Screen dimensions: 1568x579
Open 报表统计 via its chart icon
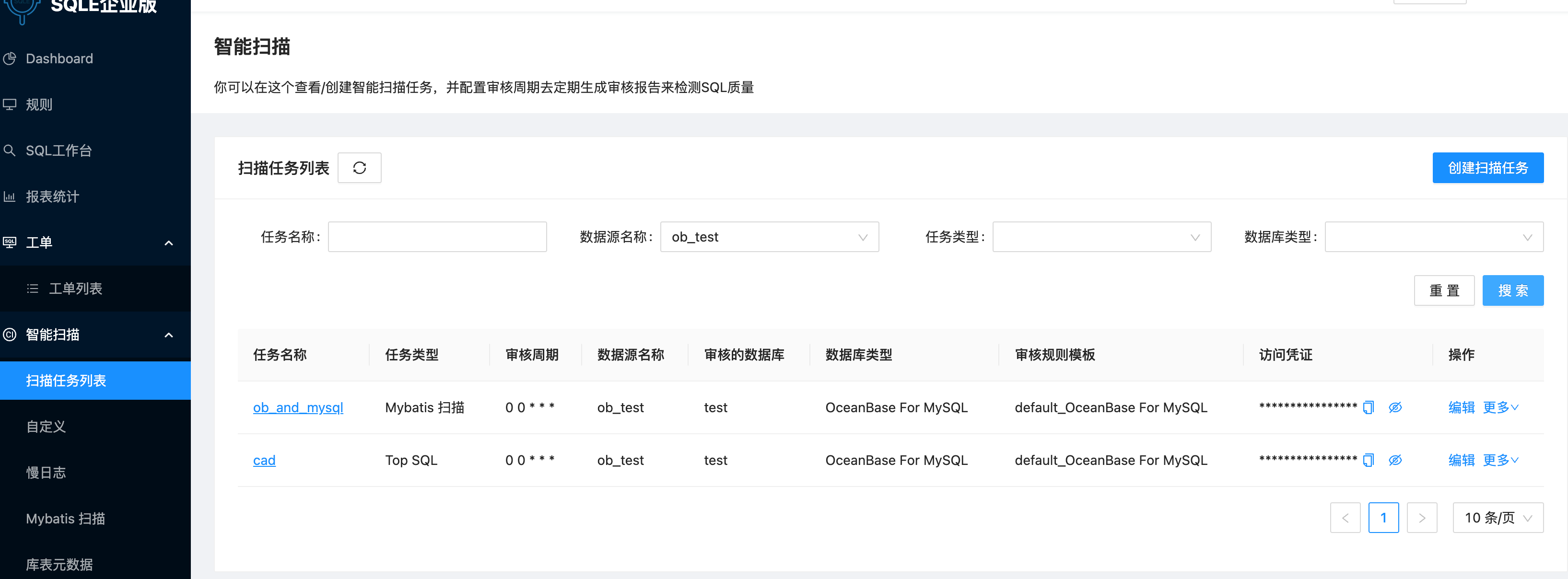[x=10, y=196]
